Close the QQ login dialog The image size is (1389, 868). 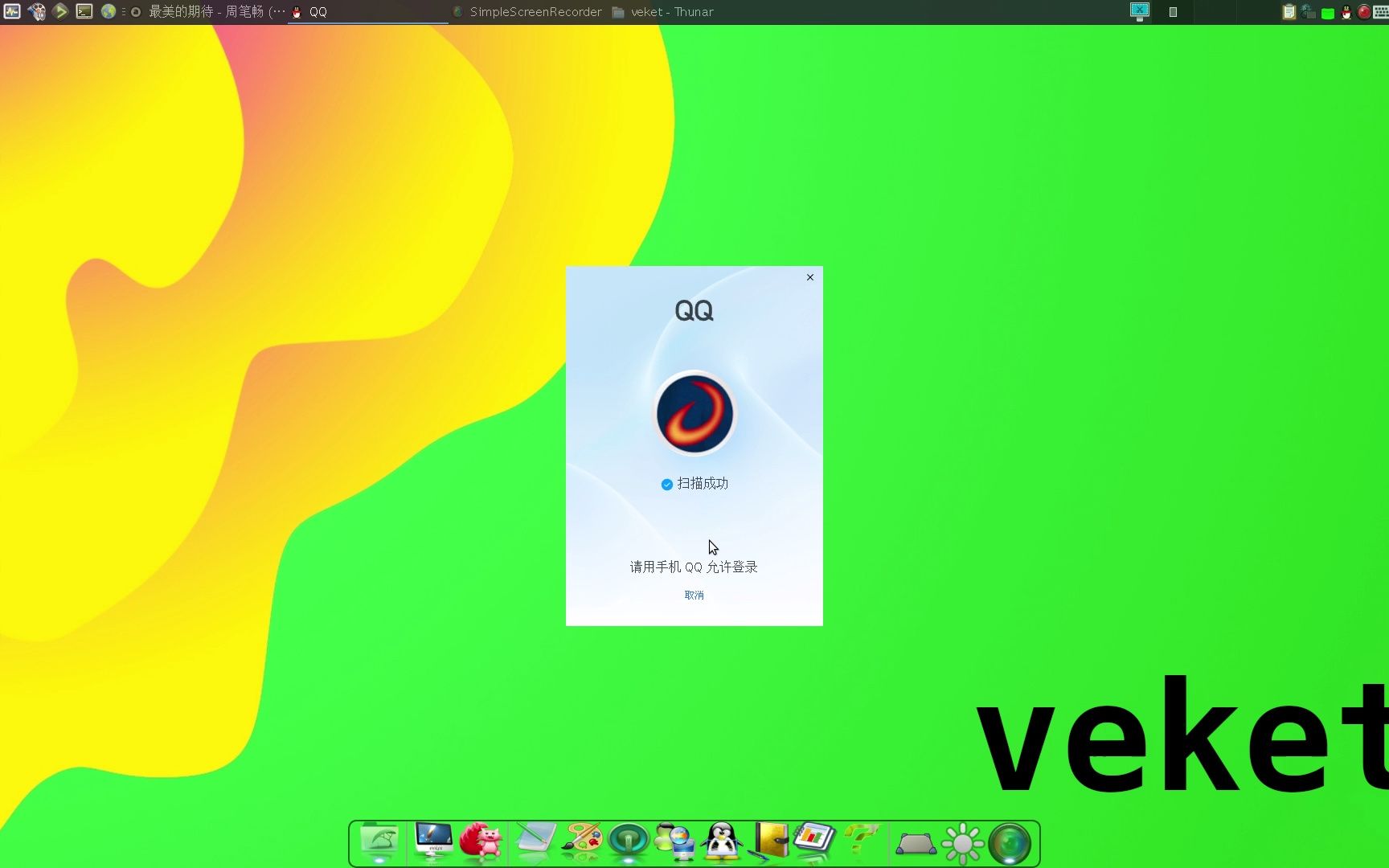coord(810,277)
